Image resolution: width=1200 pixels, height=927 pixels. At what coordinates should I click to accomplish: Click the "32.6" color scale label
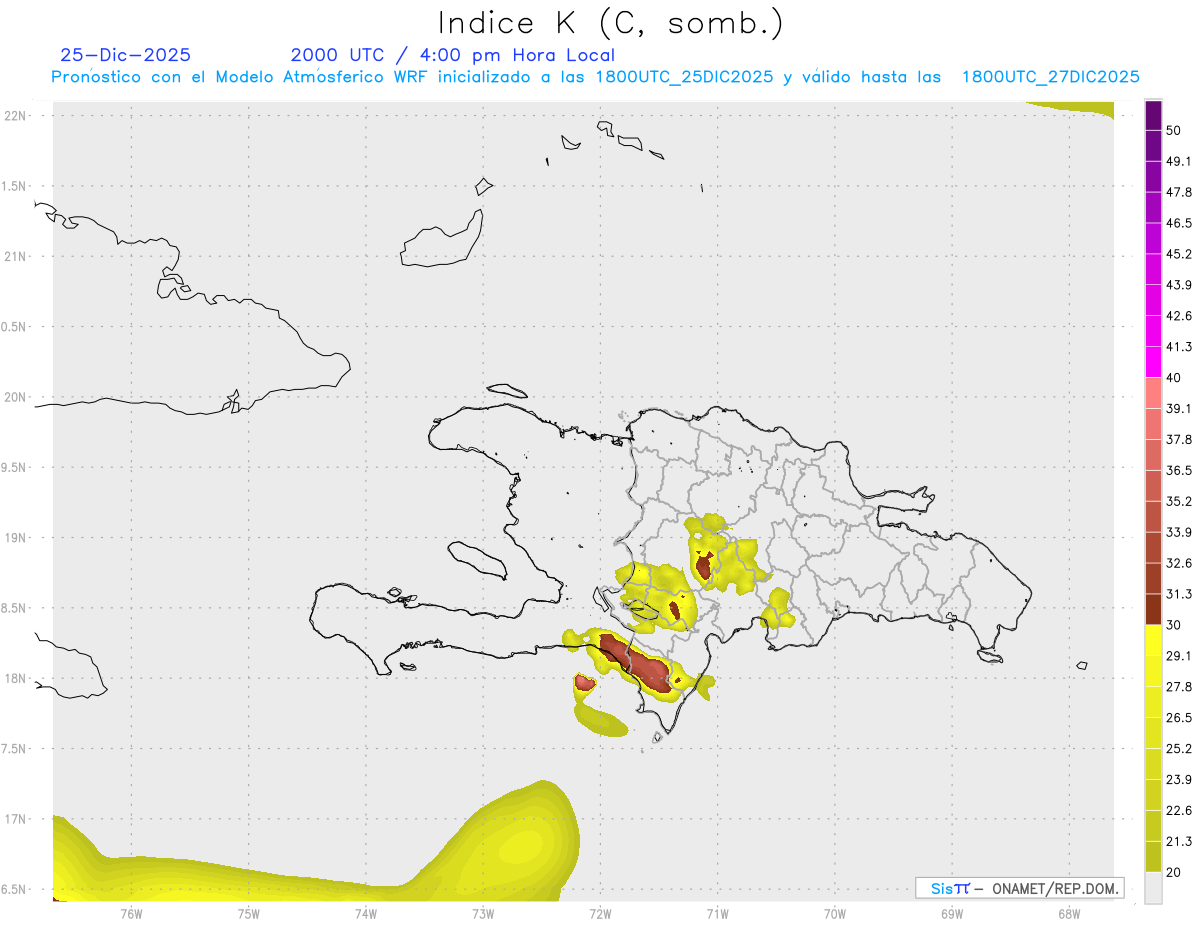tap(1179, 563)
